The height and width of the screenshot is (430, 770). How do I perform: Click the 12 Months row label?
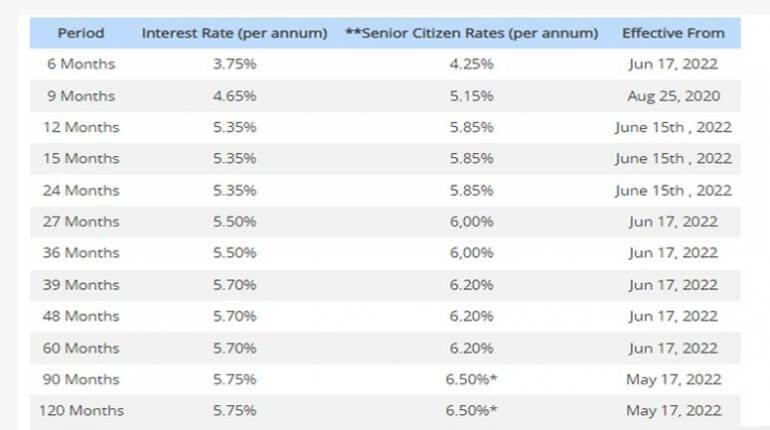pyautogui.click(x=81, y=127)
